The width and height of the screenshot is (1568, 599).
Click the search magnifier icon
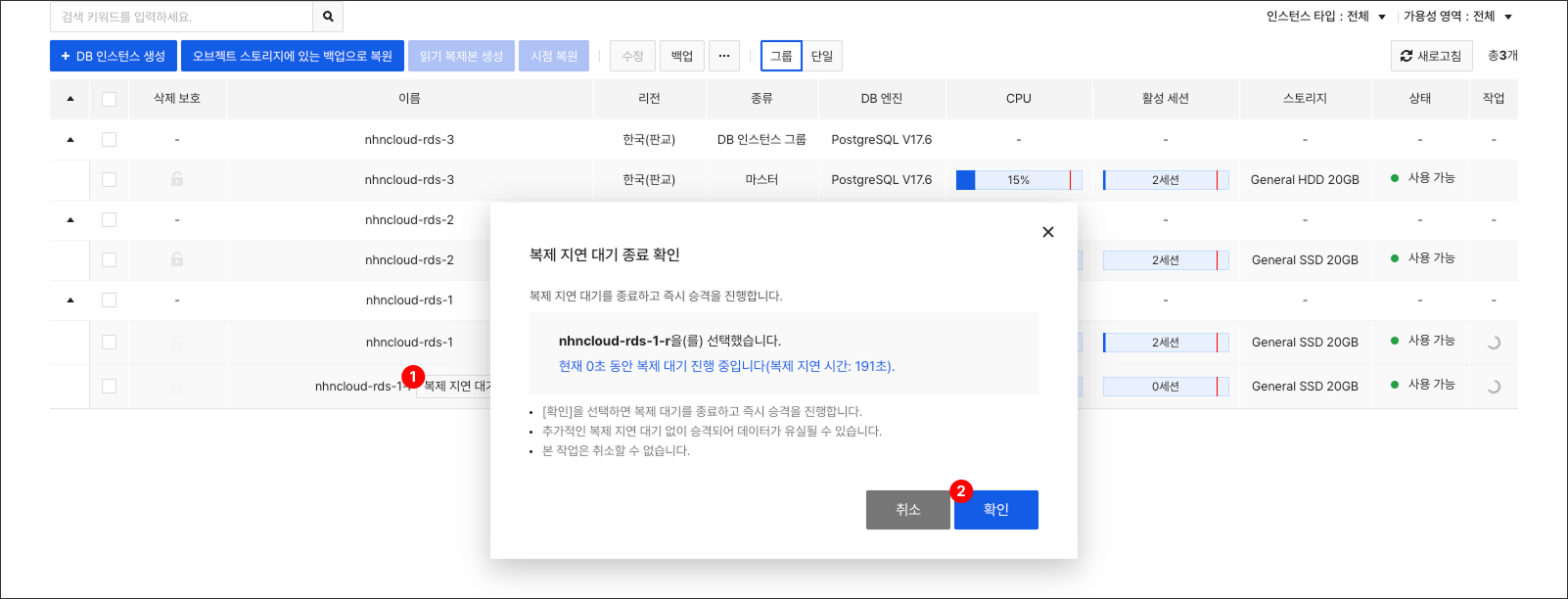point(328,17)
